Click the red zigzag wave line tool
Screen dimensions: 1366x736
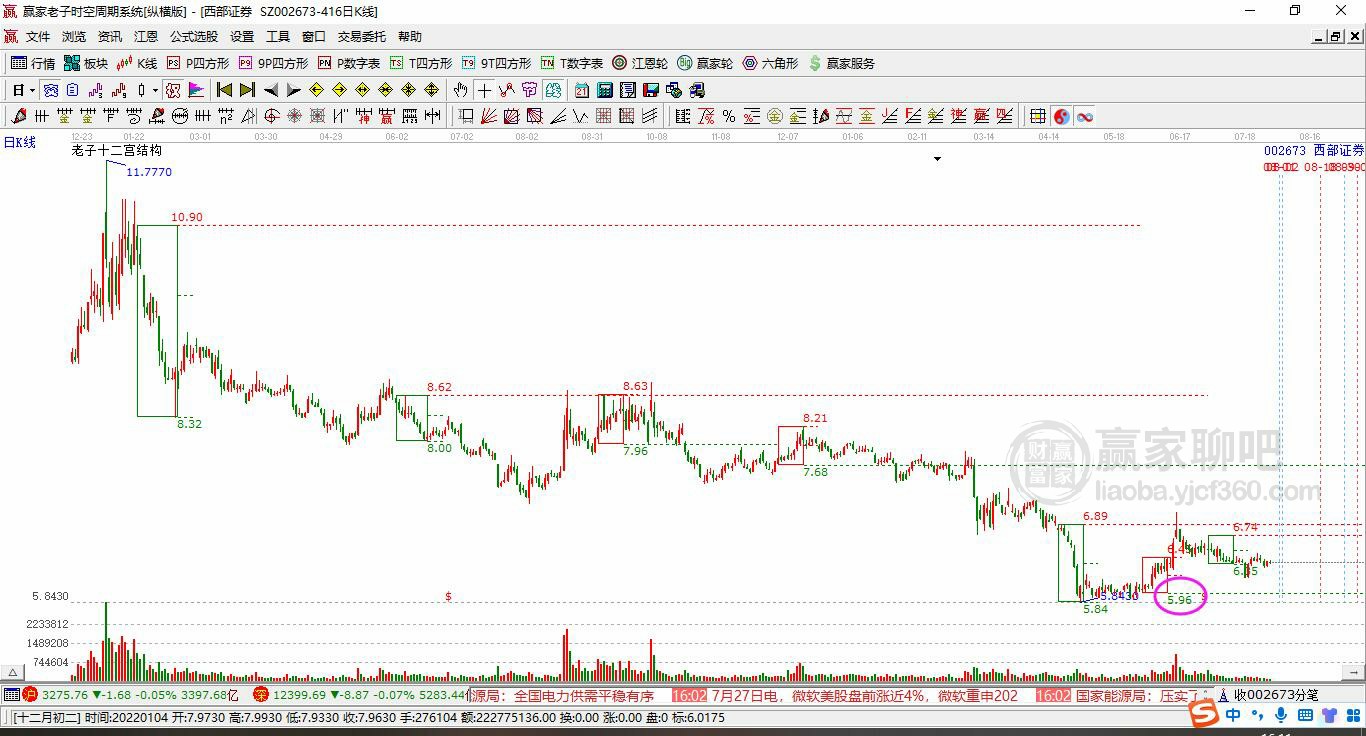[507, 90]
